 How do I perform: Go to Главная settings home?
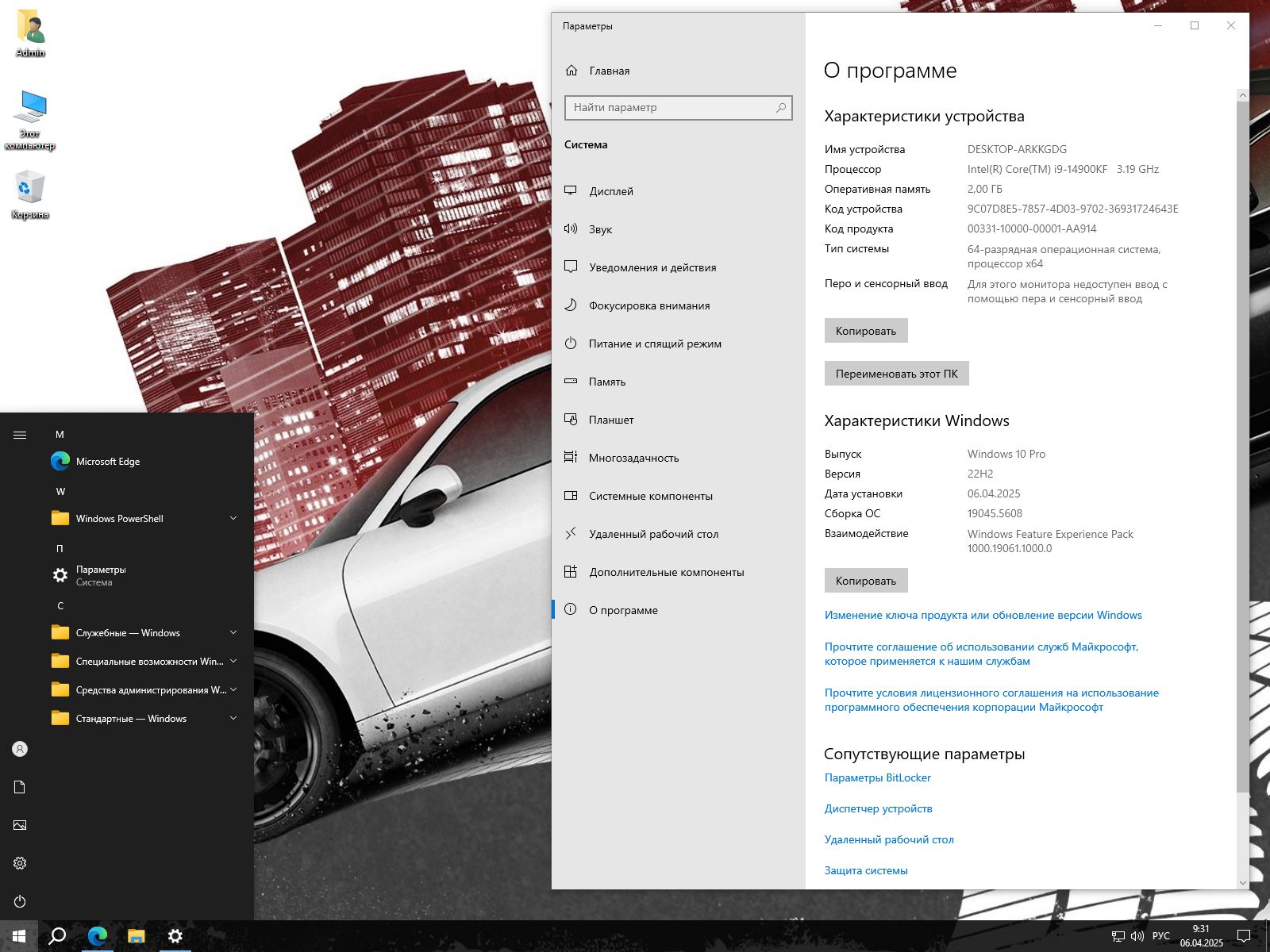pyautogui.click(x=609, y=71)
